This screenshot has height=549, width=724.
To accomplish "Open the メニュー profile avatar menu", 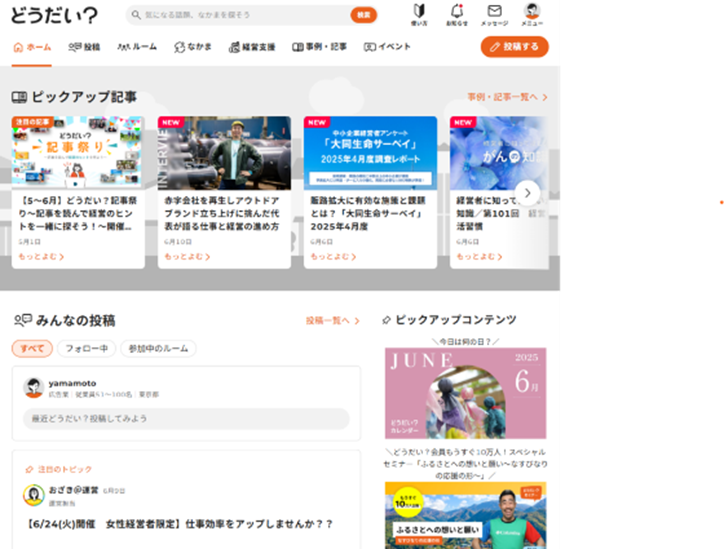I will click(532, 12).
